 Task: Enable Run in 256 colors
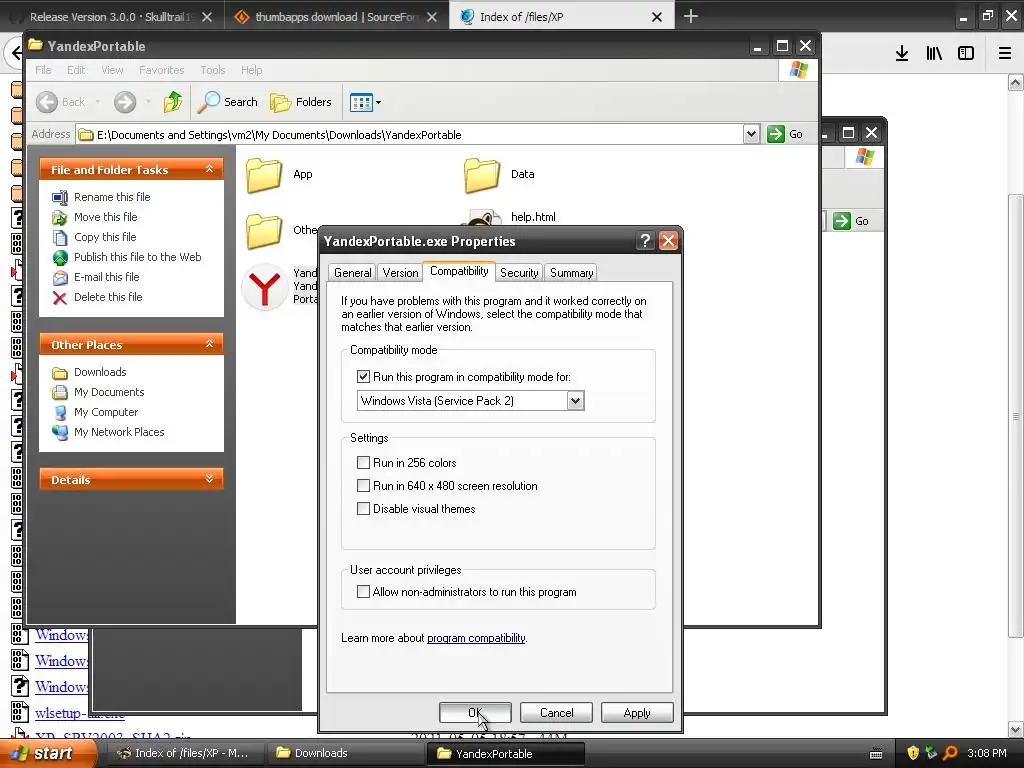[x=363, y=462]
